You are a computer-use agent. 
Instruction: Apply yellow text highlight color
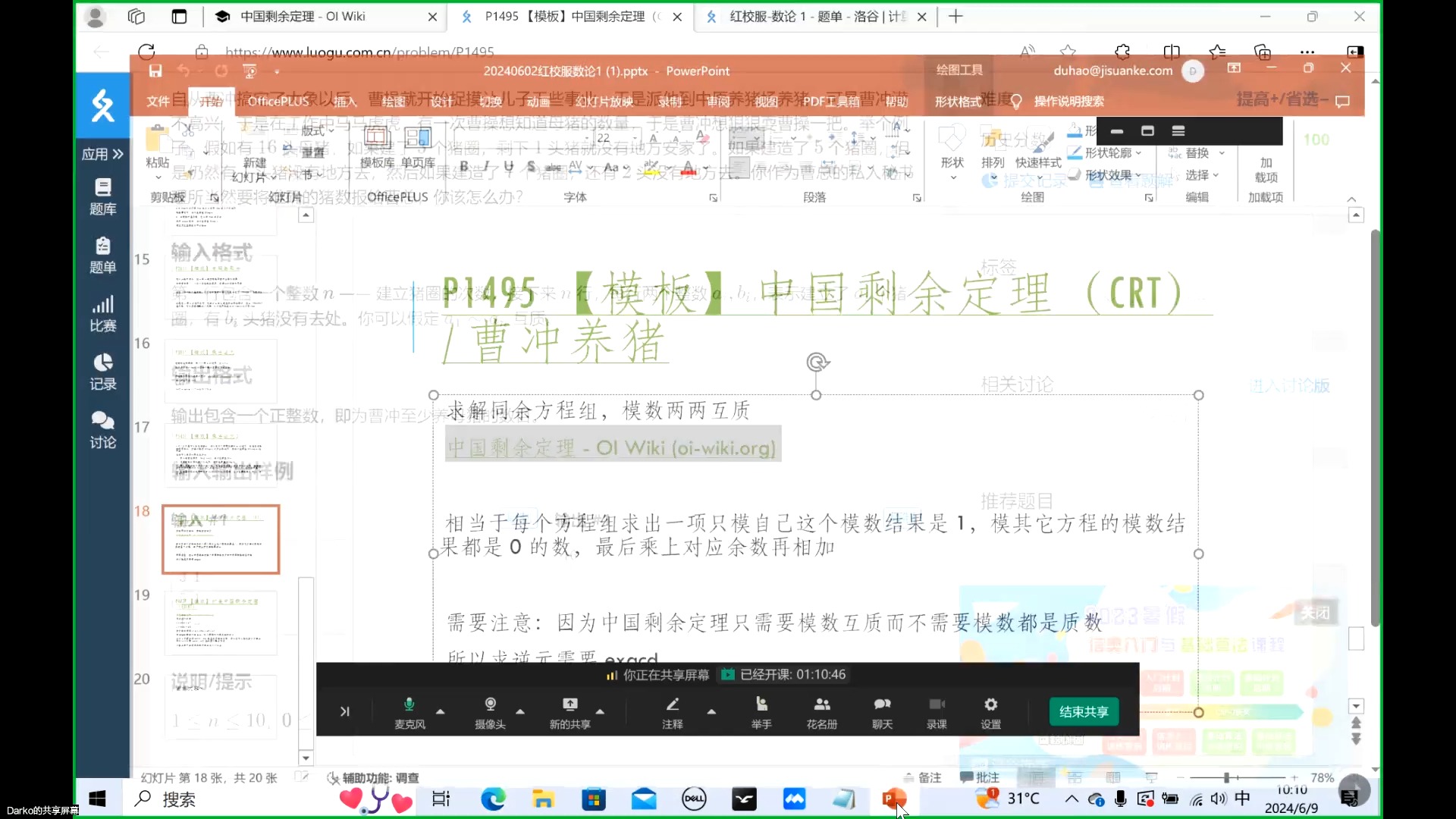point(651,168)
